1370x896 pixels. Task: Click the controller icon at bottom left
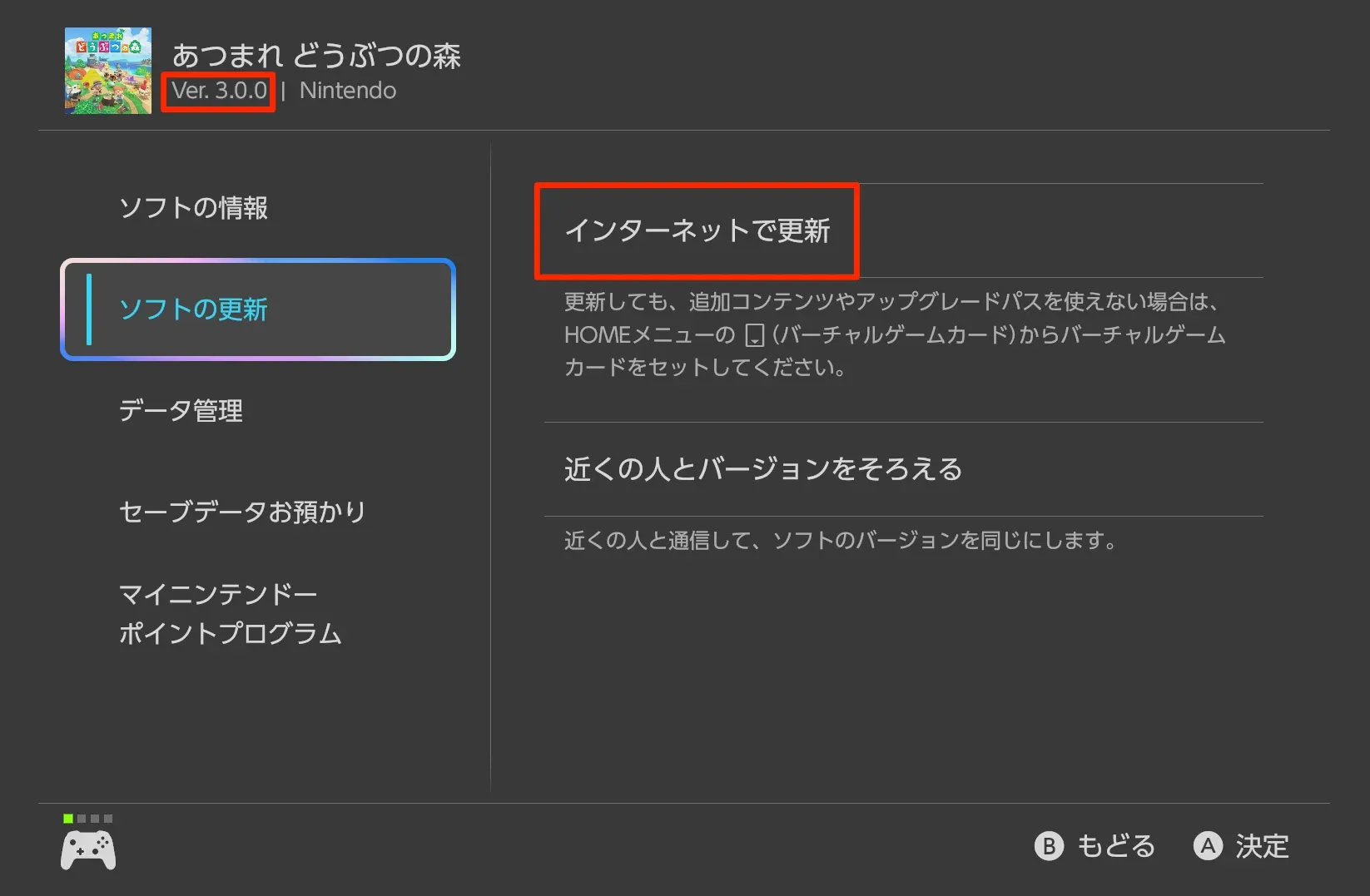(x=88, y=851)
